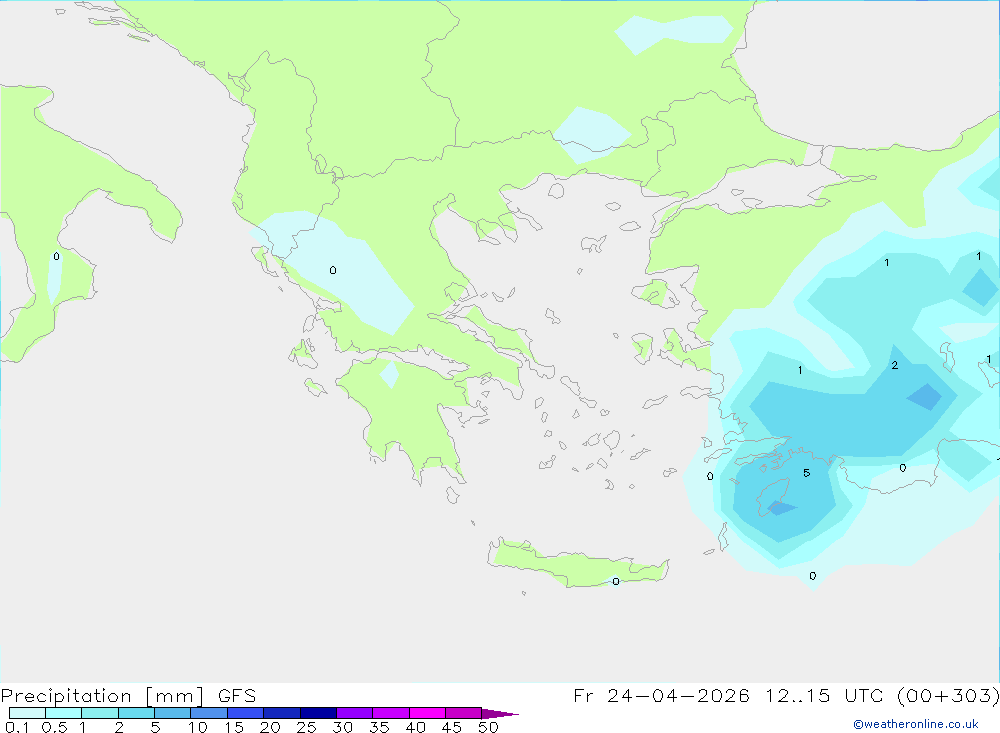Click the 'Precipitation [mm] GFS' title text
This screenshot has width=1000, height=733.
[128, 695]
